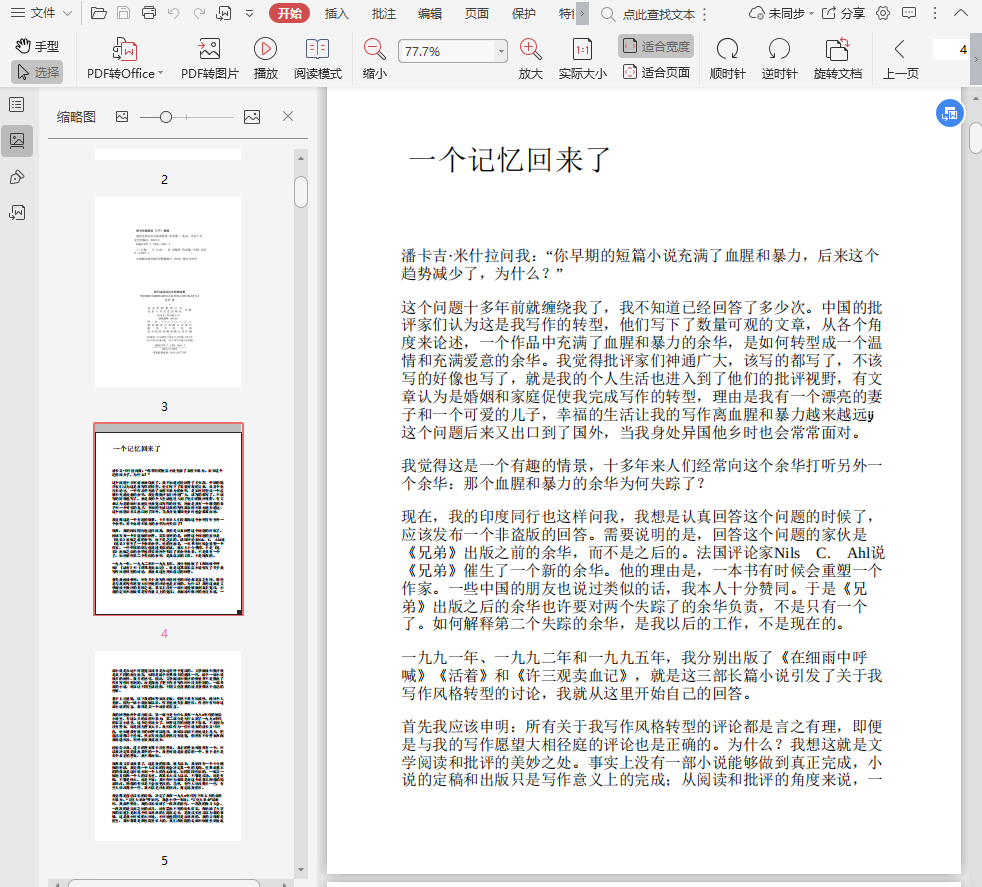
Task: Rotate view 顺时针 clockwise
Action: click(x=727, y=58)
